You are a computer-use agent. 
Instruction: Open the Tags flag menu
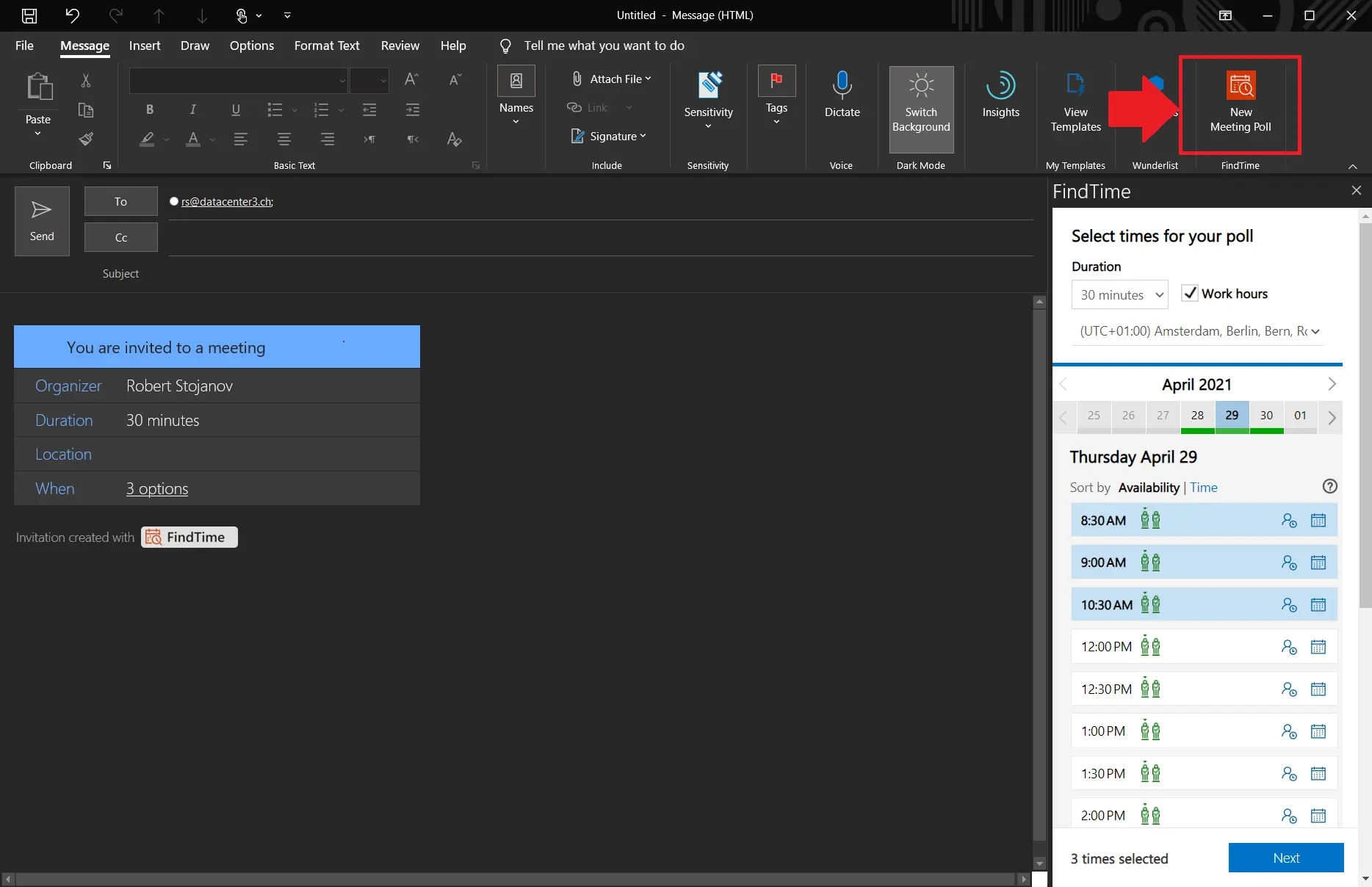[776, 95]
